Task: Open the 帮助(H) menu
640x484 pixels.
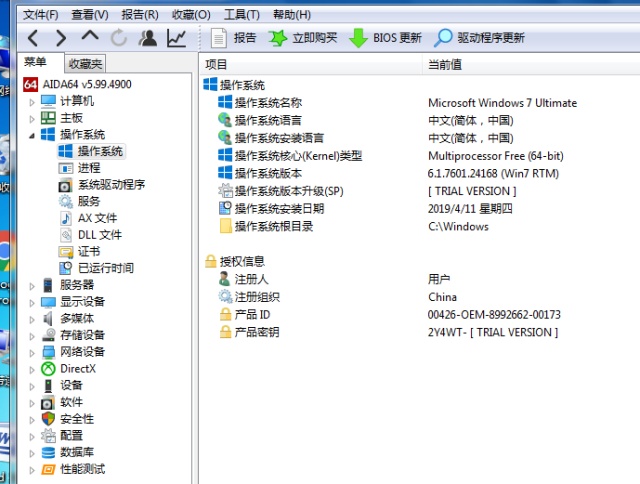Action: coord(292,15)
